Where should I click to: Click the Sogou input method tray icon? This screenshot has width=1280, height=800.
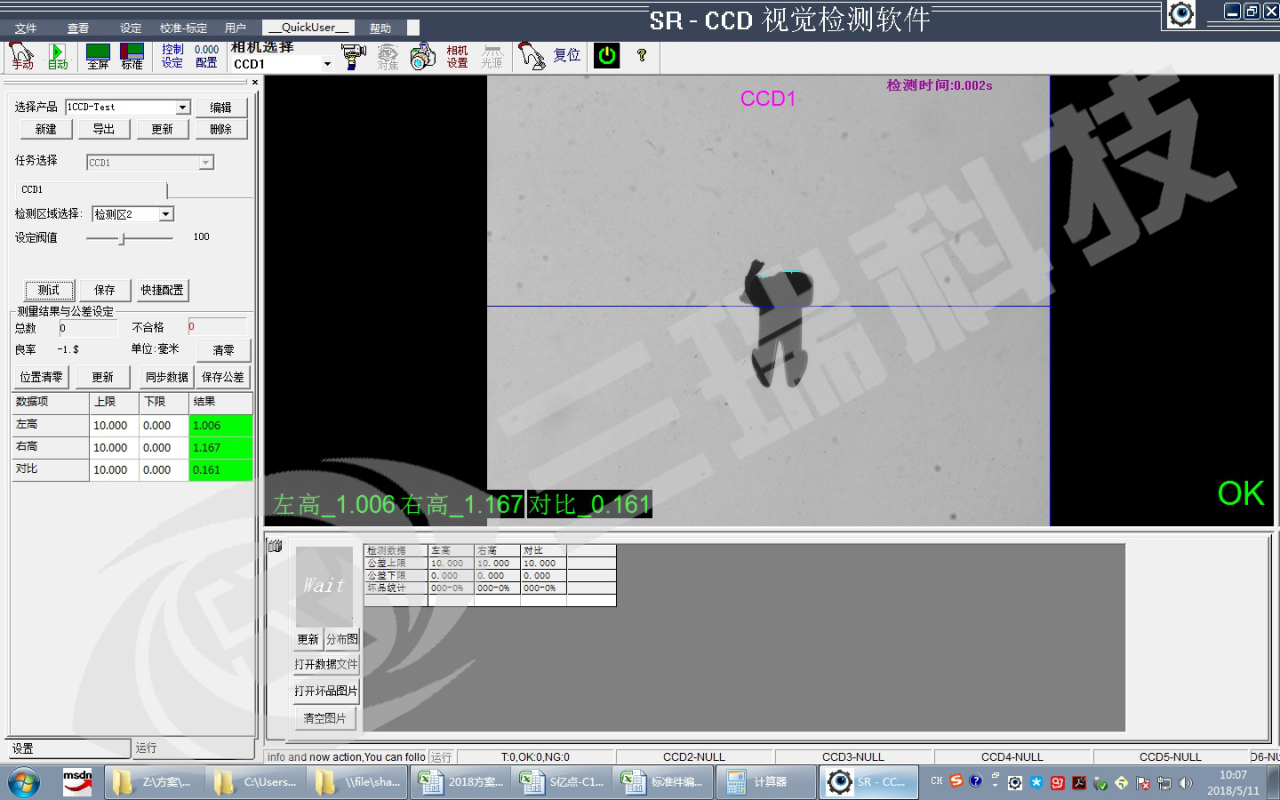tap(957, 782)
